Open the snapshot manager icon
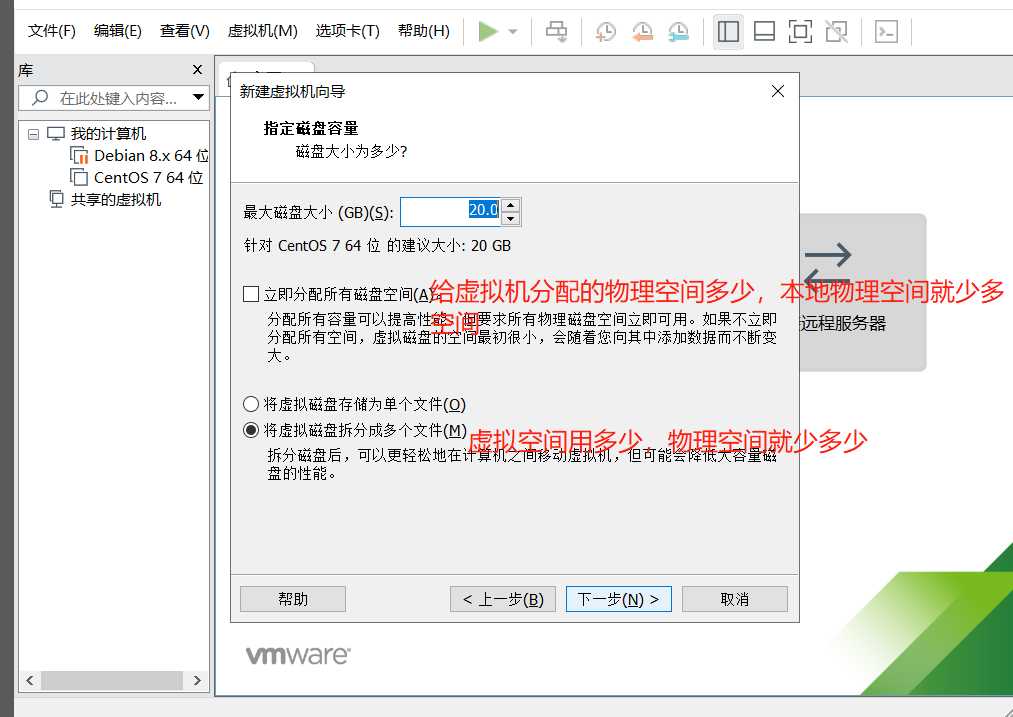Image resolution: width=1013 pixels, height=717 pixels. (x=678, y=31)
